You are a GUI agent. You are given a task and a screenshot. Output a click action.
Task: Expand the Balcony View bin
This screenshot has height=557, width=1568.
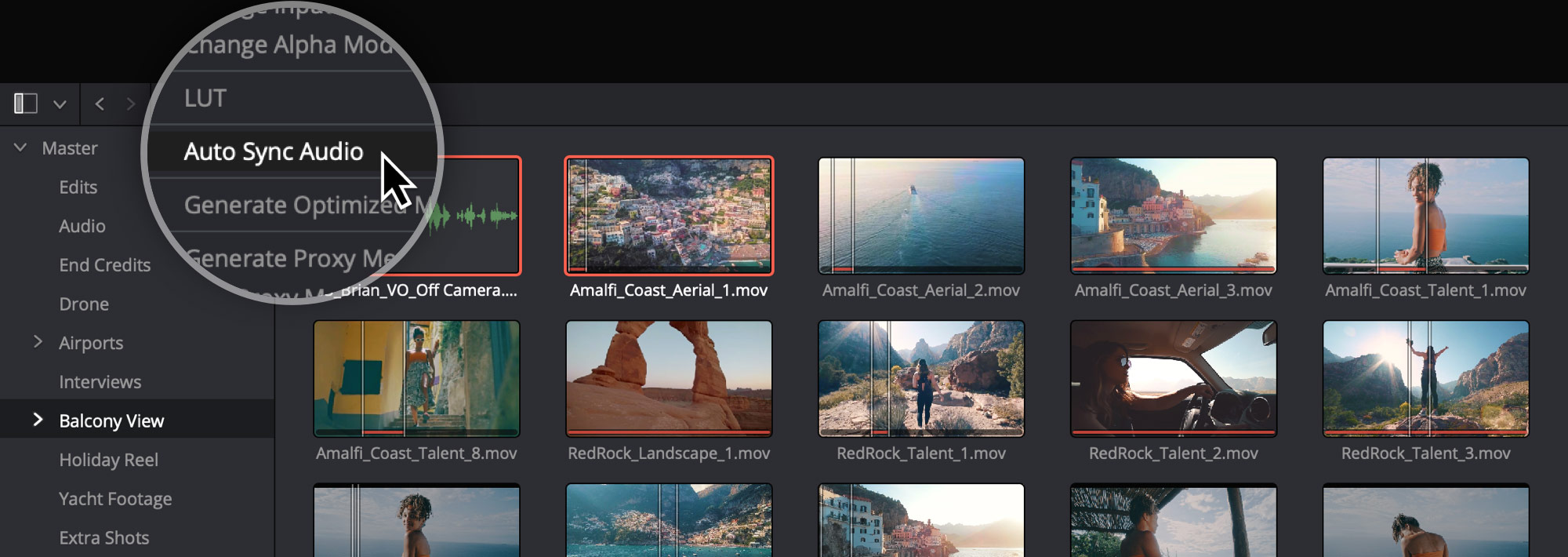click(x=38, y=419)
